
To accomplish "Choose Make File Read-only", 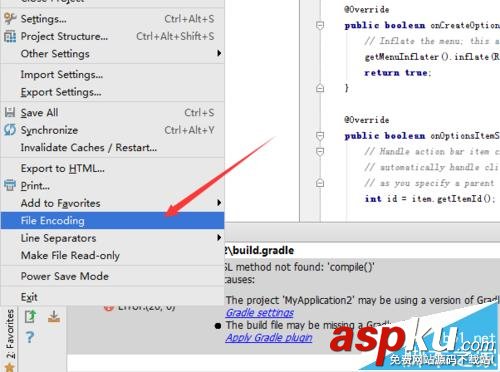I will coord(112,255).
